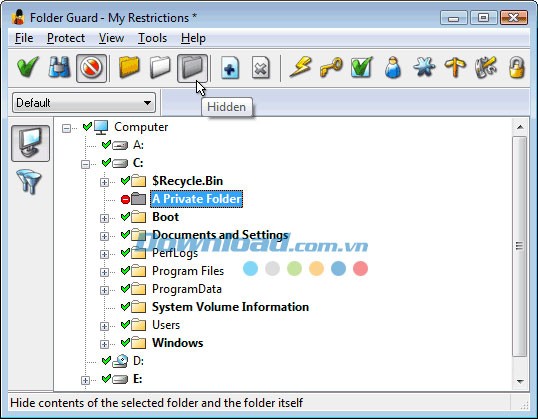Collapse the Computer tree node

tap(66, 128)
